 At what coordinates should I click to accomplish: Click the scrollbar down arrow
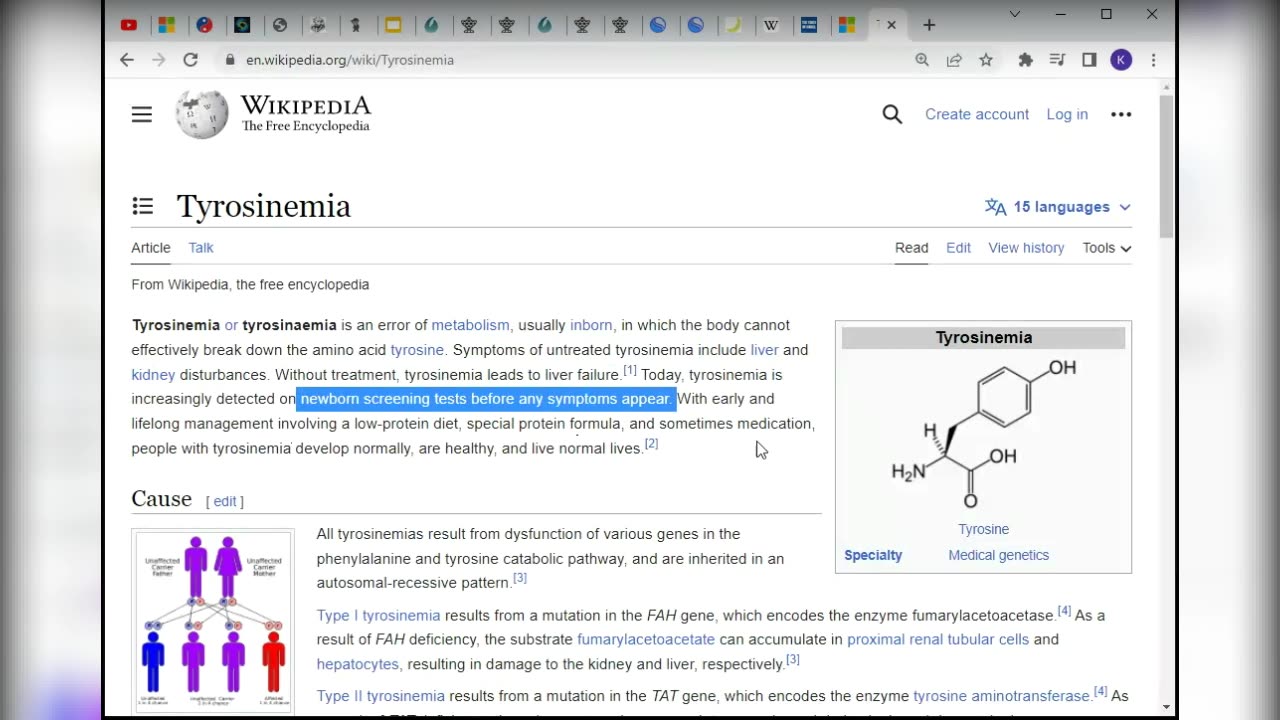coord(1166,707)
